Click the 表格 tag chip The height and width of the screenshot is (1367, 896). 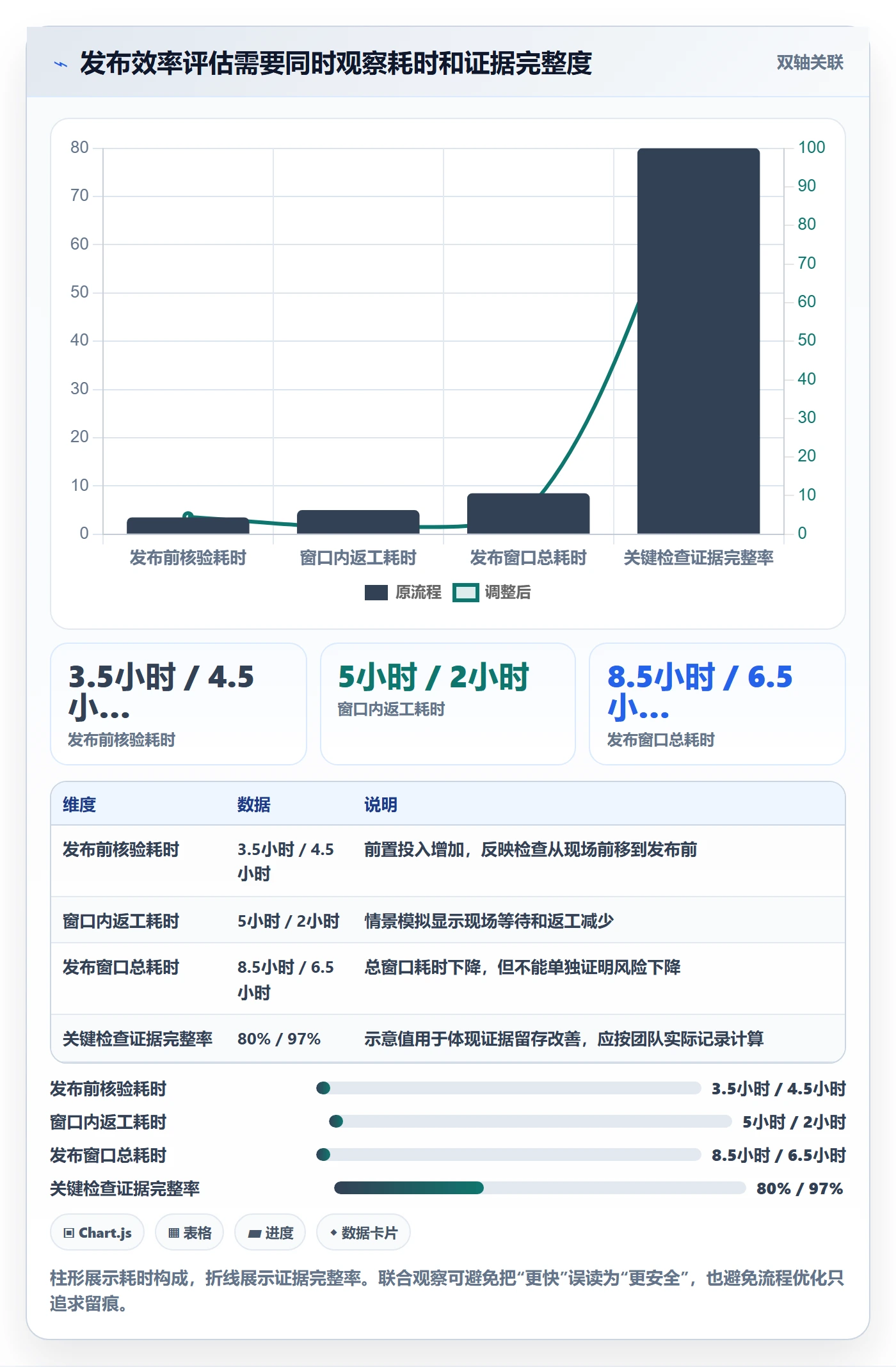[x=189, y=1233]
